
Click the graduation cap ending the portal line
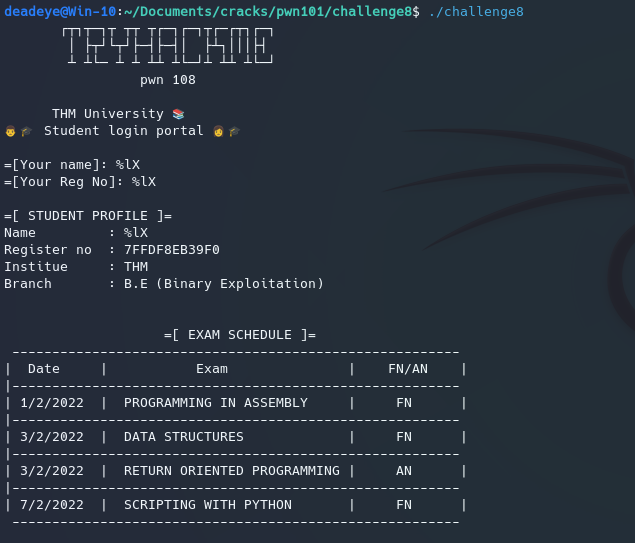(234, 131)
